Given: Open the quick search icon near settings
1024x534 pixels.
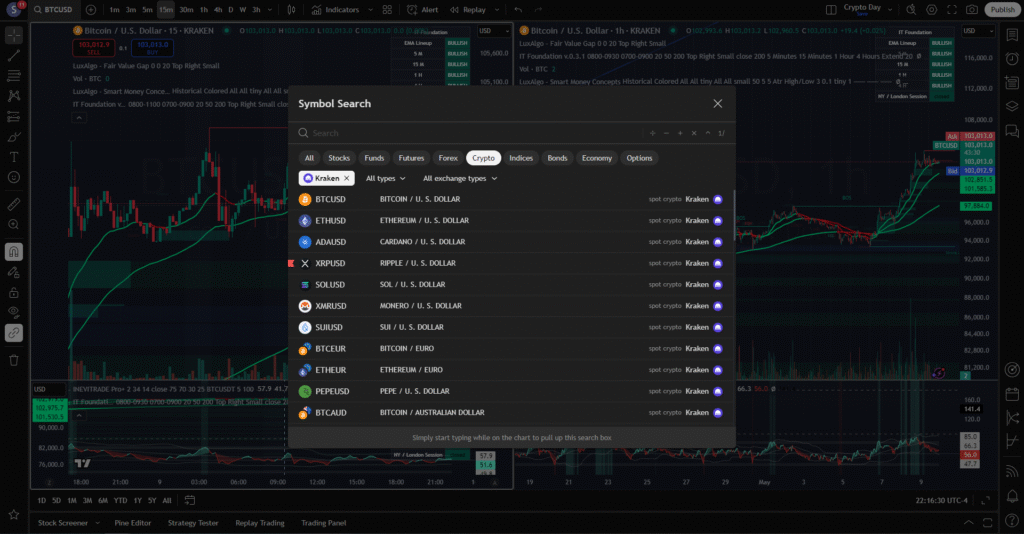Looking at the screenshot, I should click(x=911, y=10).
